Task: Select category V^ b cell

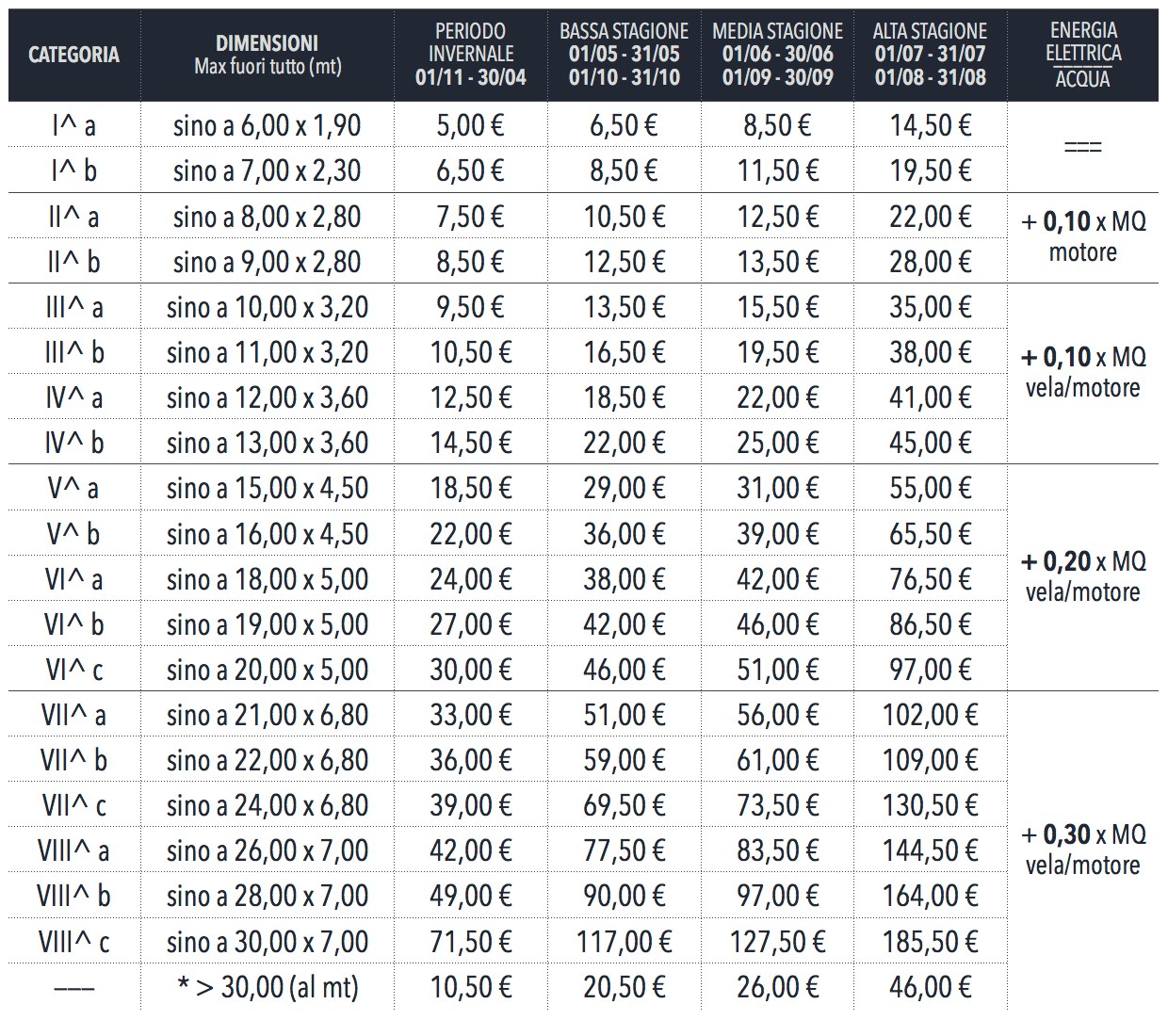Action: click(73, 534)
